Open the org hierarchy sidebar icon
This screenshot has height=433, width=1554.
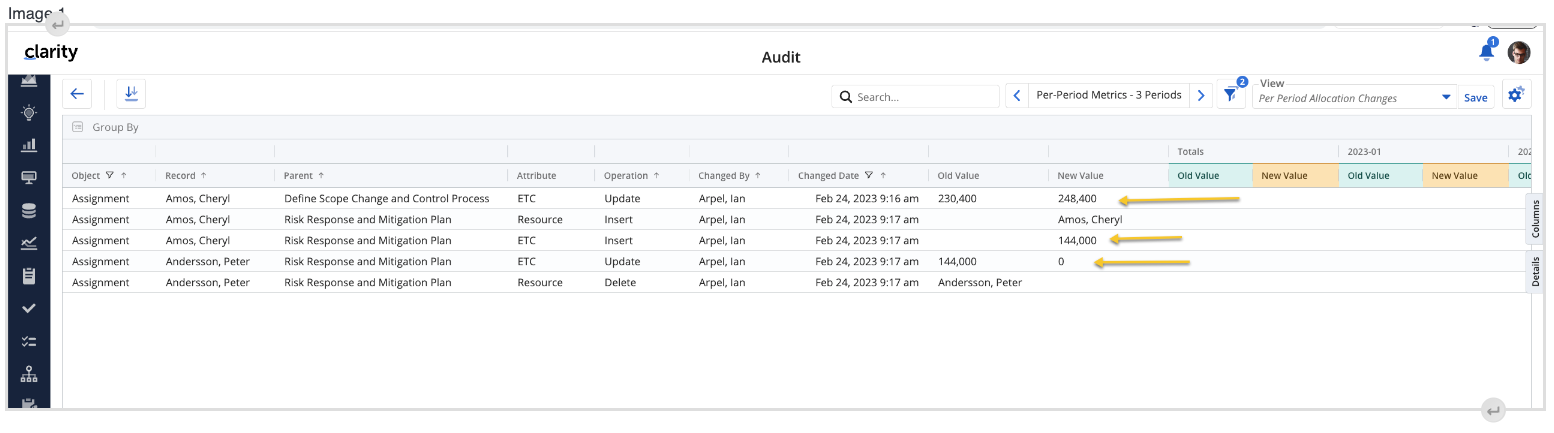[x=29, y=374]
